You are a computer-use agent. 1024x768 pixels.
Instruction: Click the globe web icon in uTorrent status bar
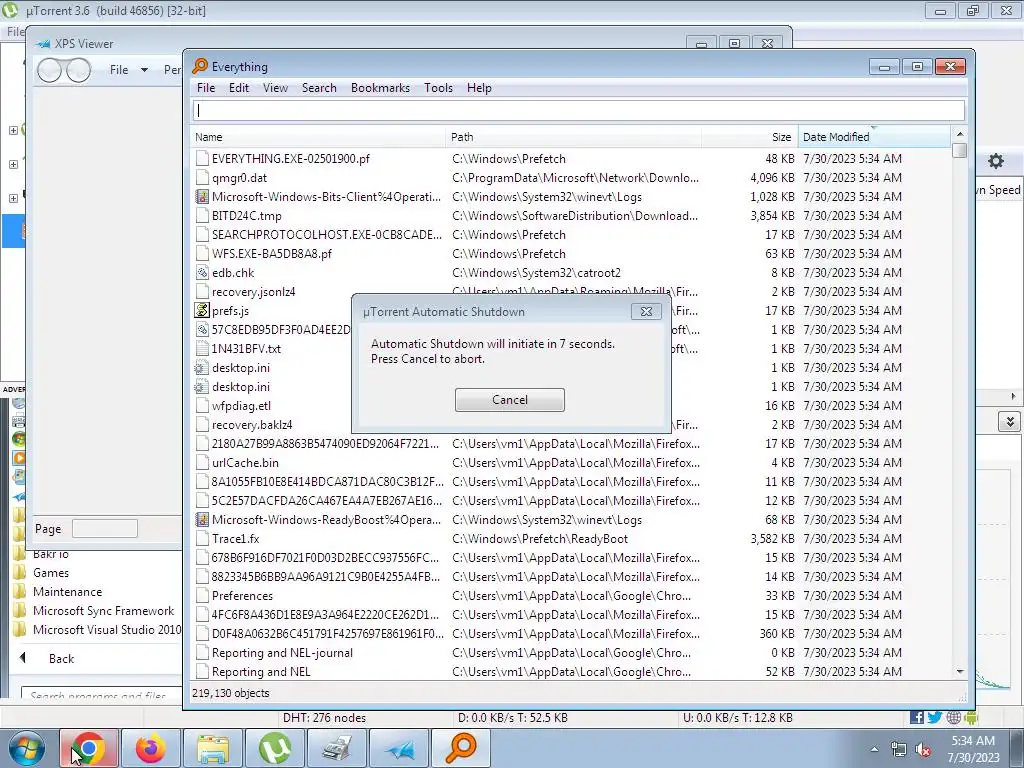point(953,718)
